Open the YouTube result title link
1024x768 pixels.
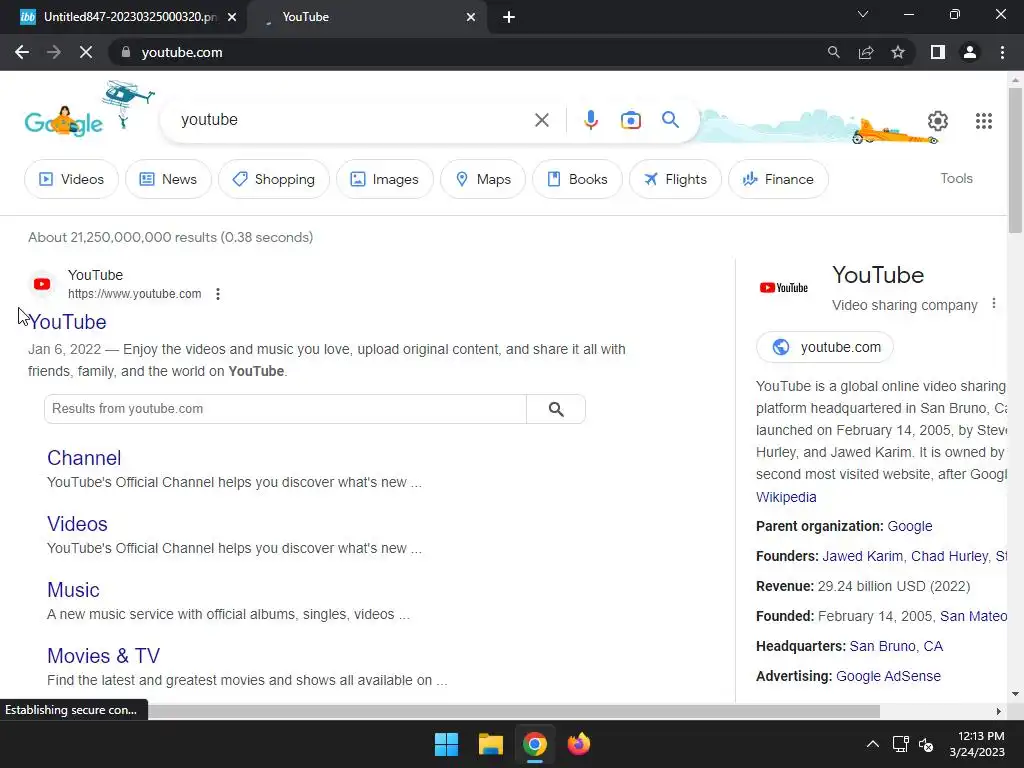[x=67, y=322]
